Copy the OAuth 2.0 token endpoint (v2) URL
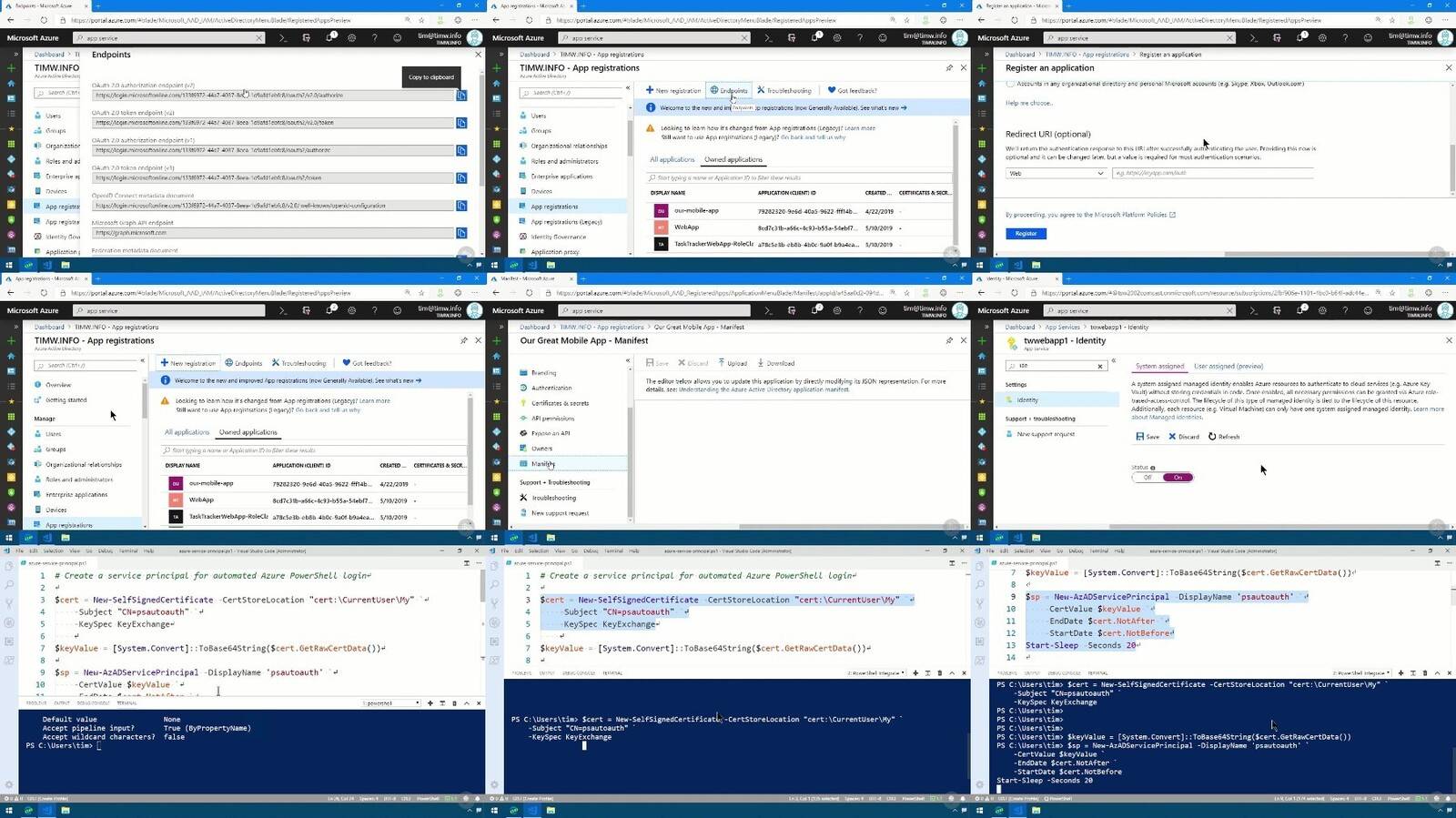 pos(461,123)
